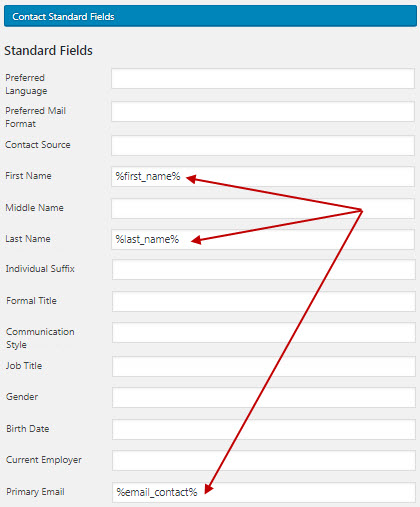The height and width of the screenshot is (507, 420).
Task: Click the Standard Fields section heading
Action: (x=48, y=51)
